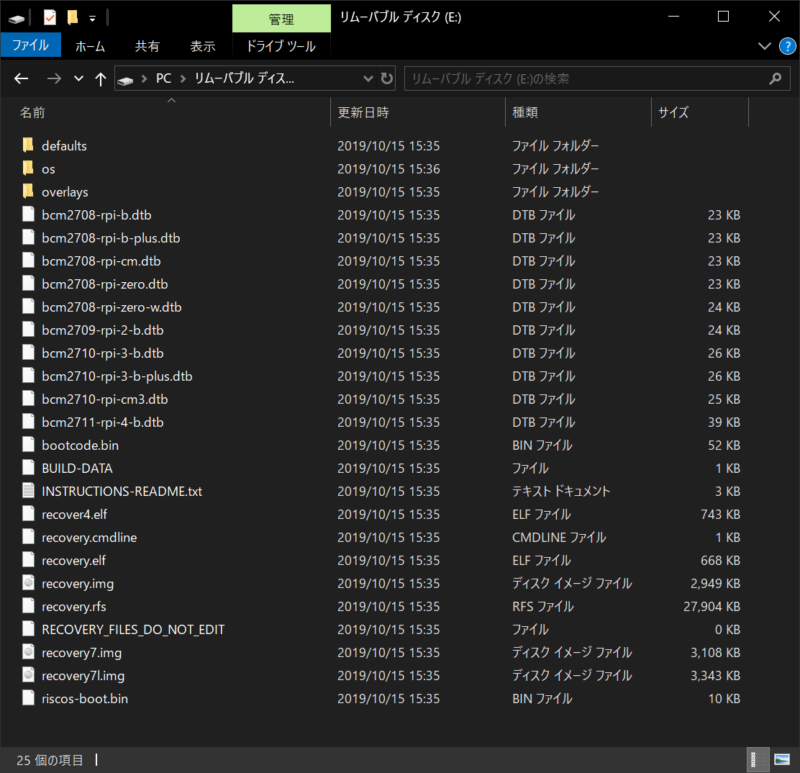Go up one folder level with up arrow
800x773 pixels.
point(100,78)
